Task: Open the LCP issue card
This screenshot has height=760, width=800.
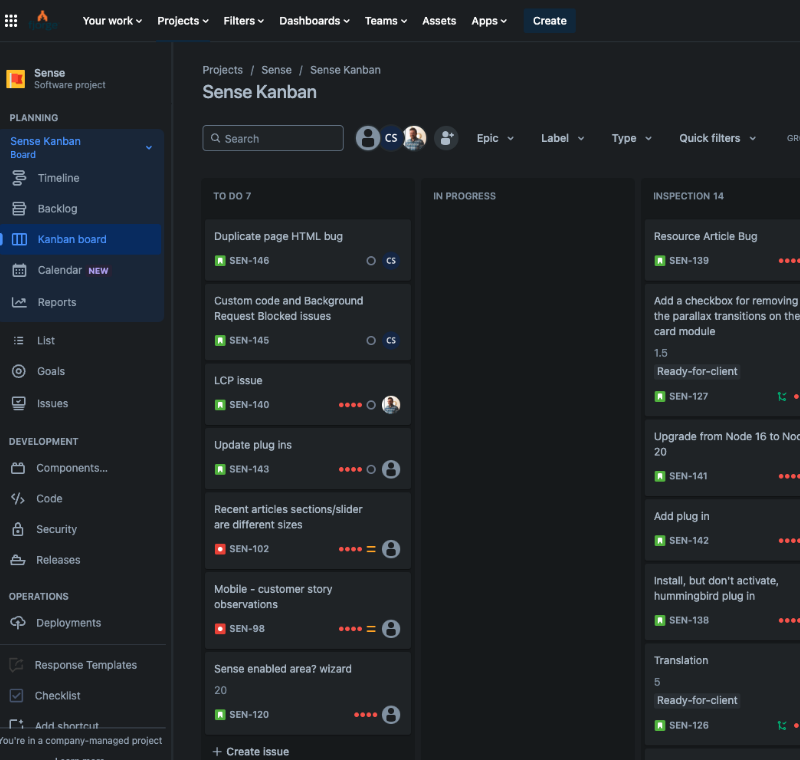Action: tap(308, 394)
